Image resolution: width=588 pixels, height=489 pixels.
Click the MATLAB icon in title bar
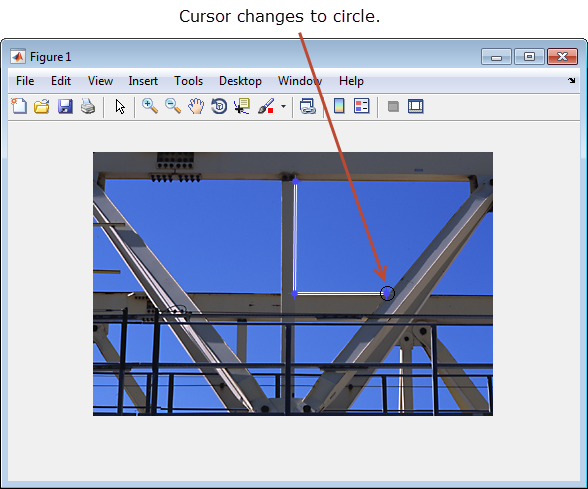[18, 57]
